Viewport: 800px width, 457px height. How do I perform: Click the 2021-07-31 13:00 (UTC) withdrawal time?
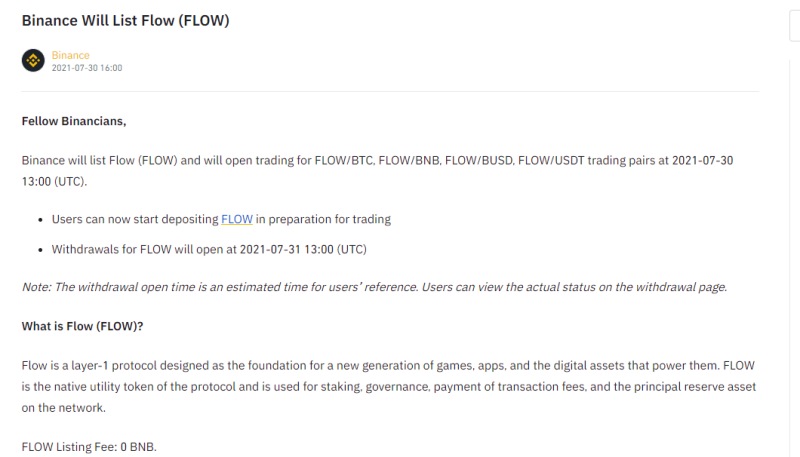[x=303, y=249]
